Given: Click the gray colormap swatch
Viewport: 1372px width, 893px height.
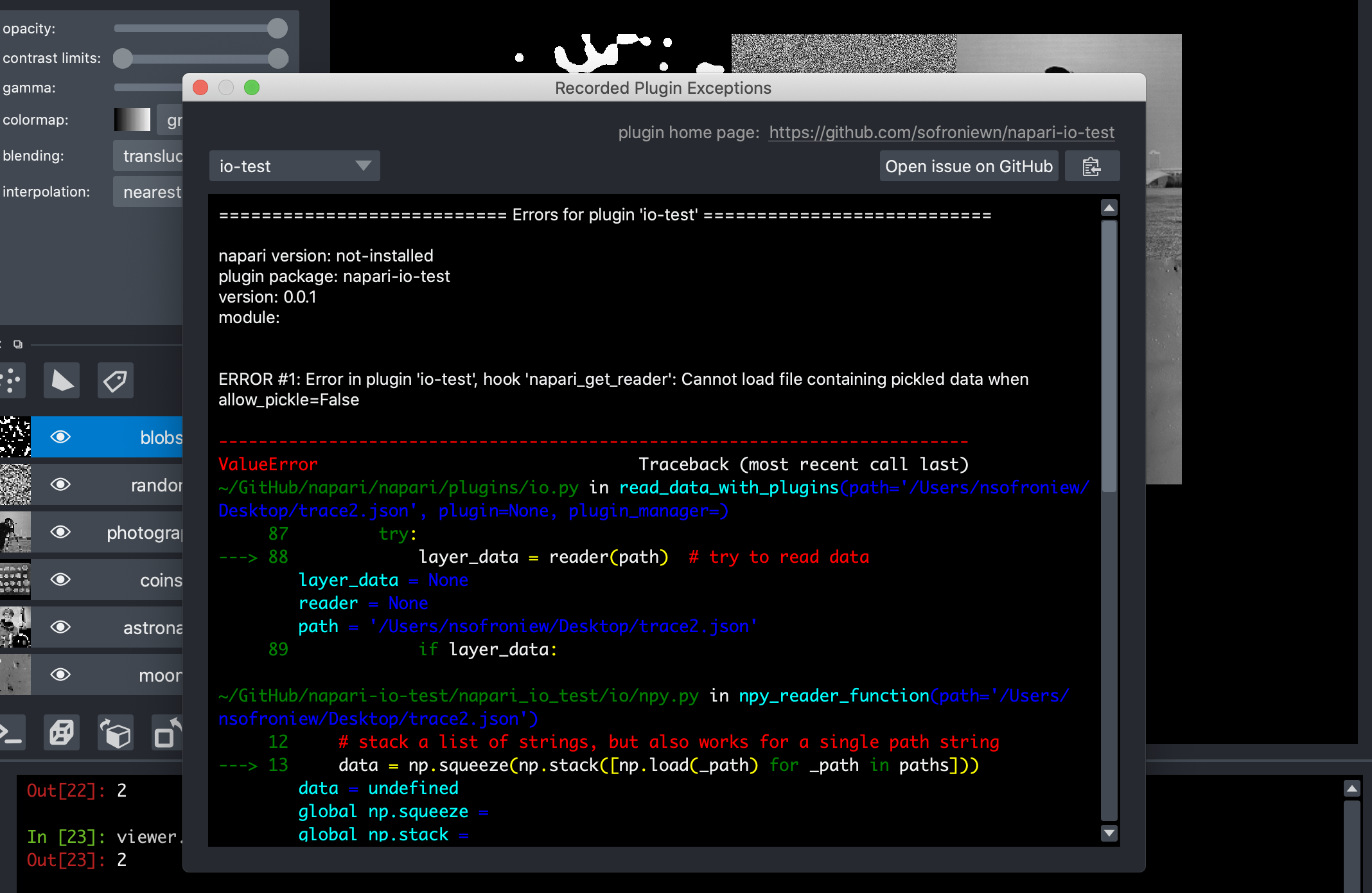Looking at the screenshot, I should pyautogui.click(x=132, y=119).
